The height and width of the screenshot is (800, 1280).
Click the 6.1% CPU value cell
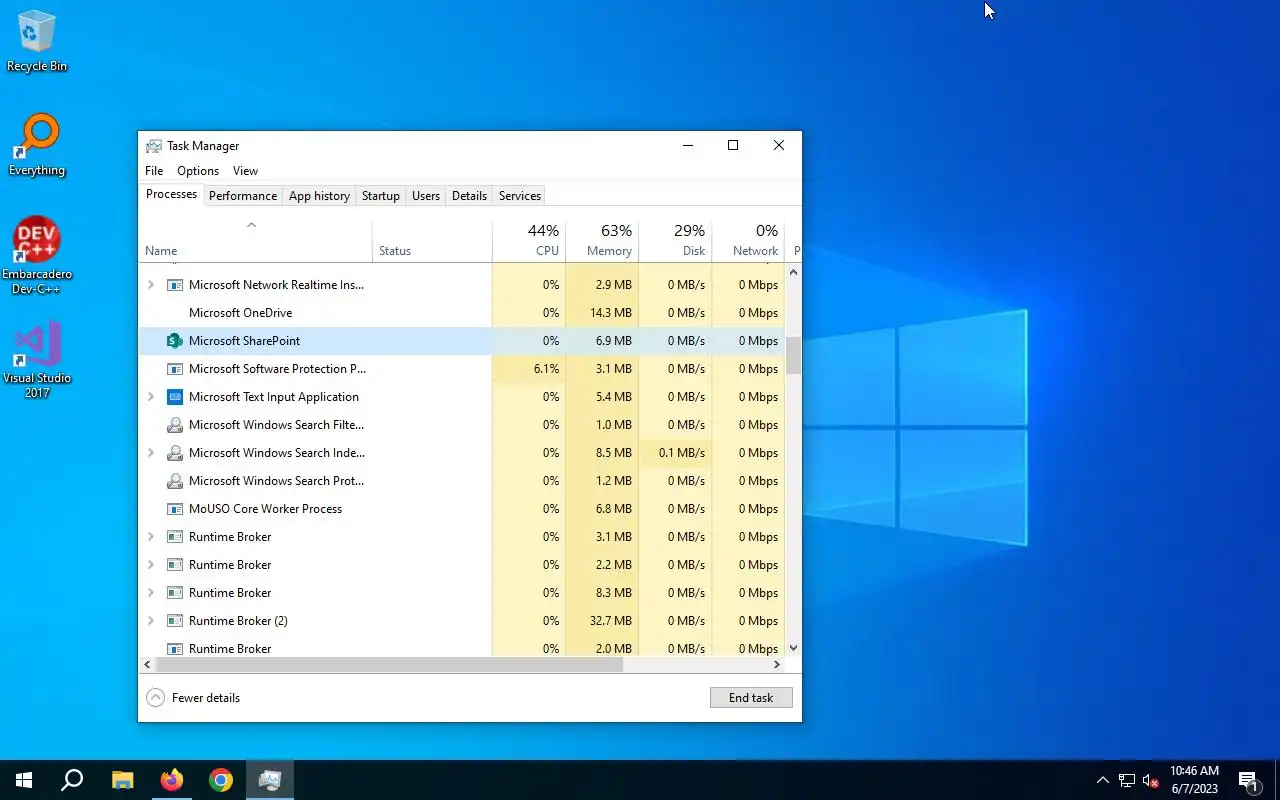click(529, 369)
